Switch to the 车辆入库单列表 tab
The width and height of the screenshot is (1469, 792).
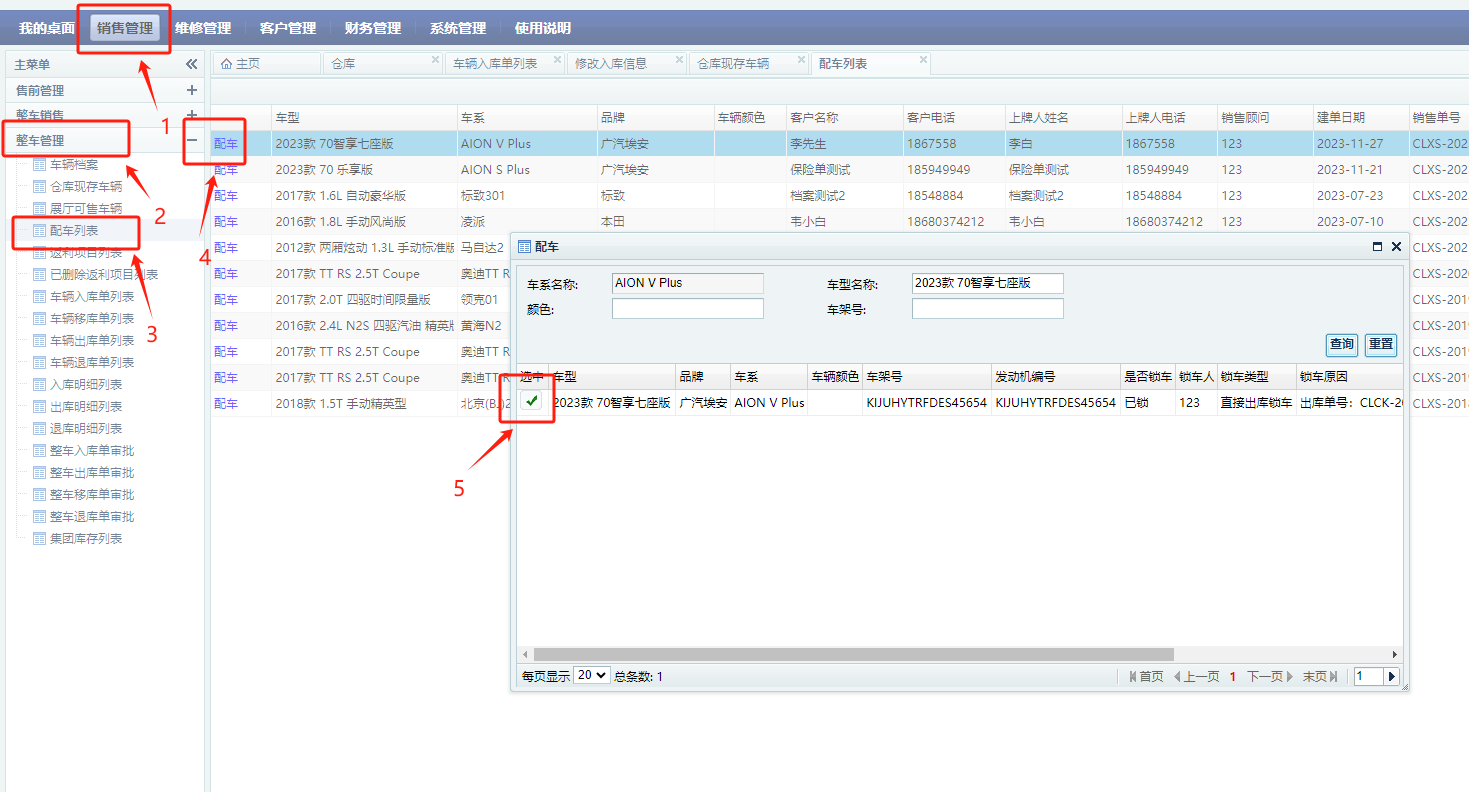495,63
